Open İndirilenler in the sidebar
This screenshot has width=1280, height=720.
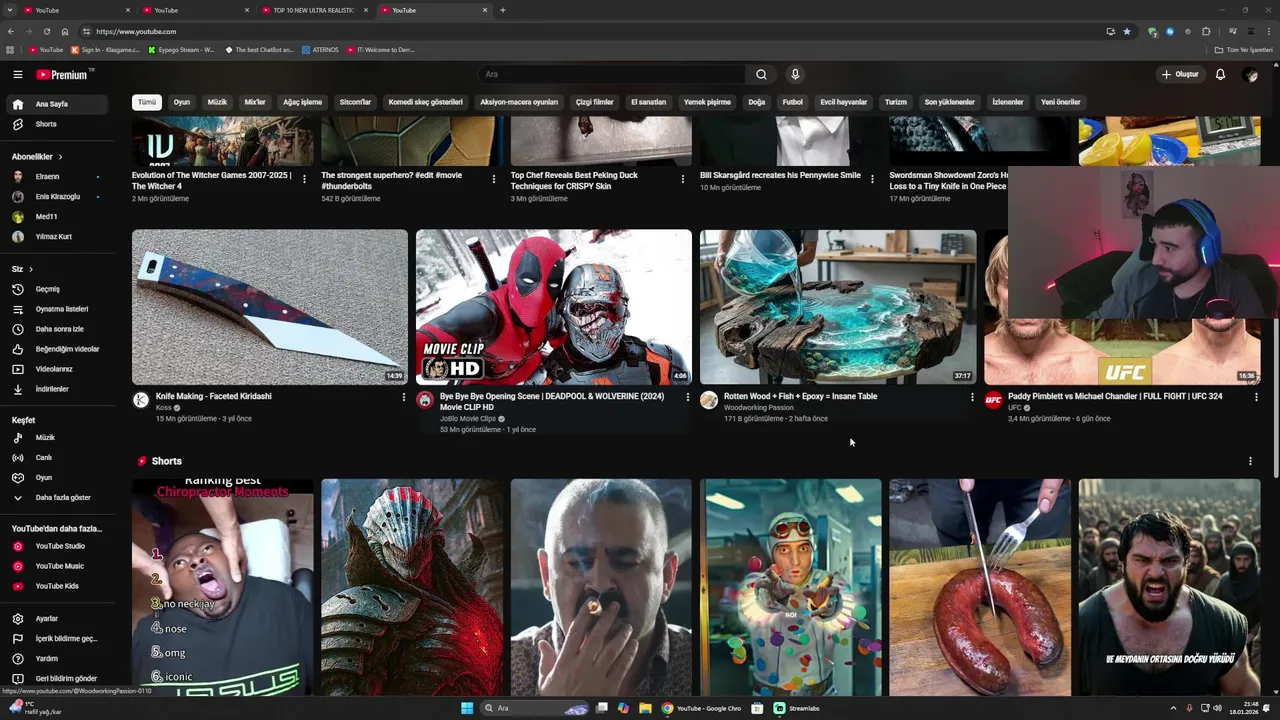[58, 389]
